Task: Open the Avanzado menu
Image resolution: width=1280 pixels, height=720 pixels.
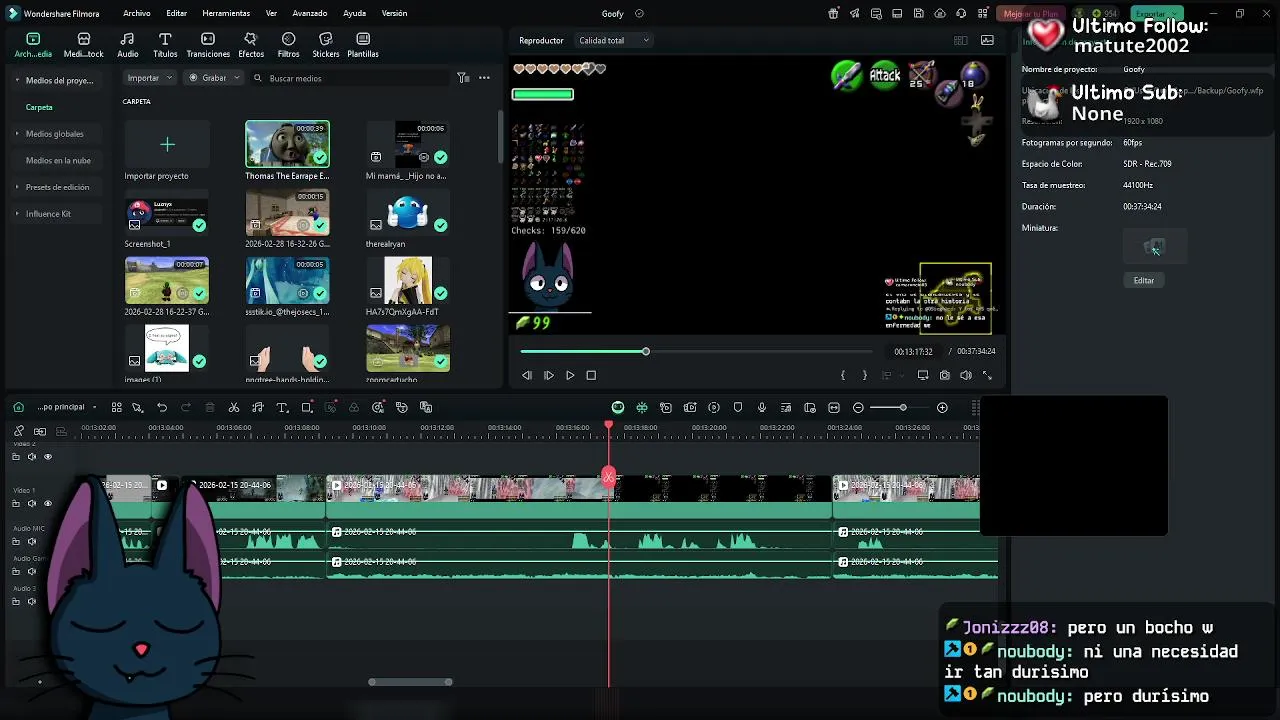Action: (310, 13)
